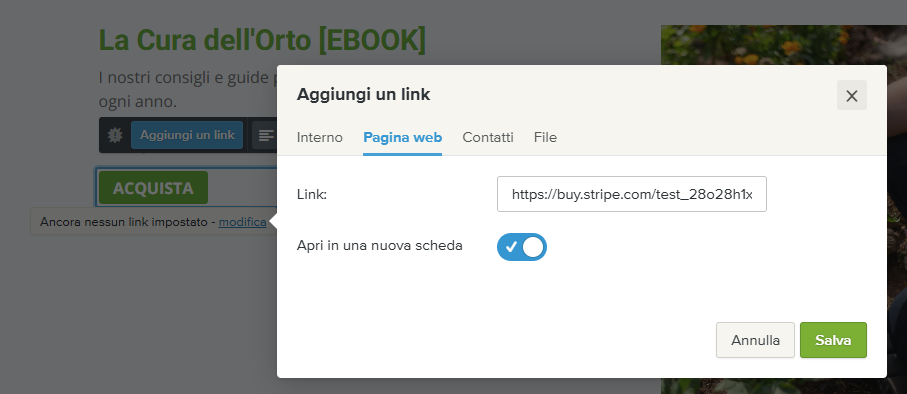This screenshot has height=394, width=907.
Task: Click Aggiungi un link toolbar button
Action: click(187, 135)
